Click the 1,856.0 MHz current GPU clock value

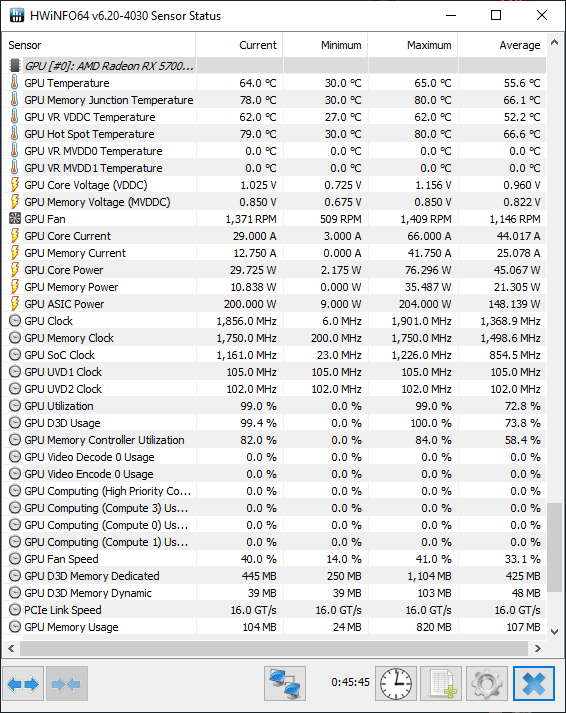pyautogui.click(x=246, y=321)
